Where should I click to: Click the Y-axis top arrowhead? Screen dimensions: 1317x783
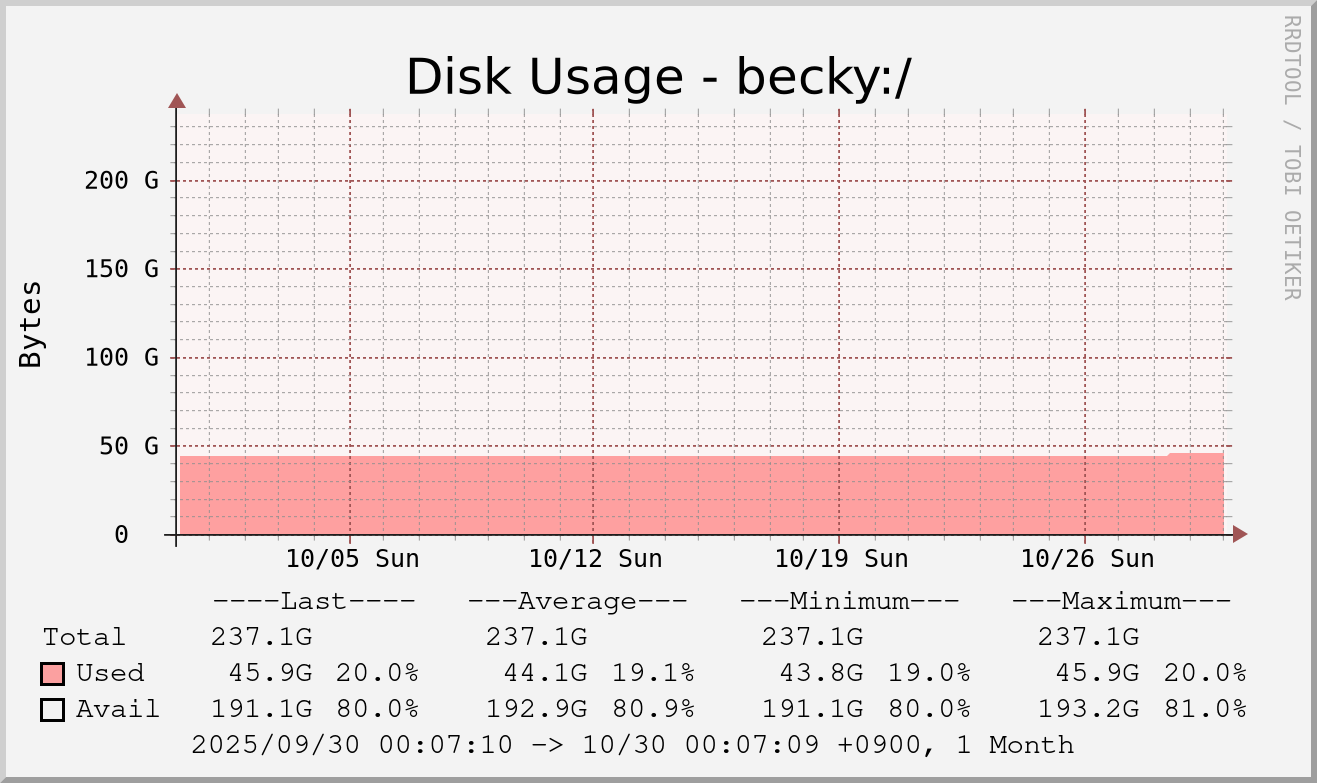pos(177,100)
